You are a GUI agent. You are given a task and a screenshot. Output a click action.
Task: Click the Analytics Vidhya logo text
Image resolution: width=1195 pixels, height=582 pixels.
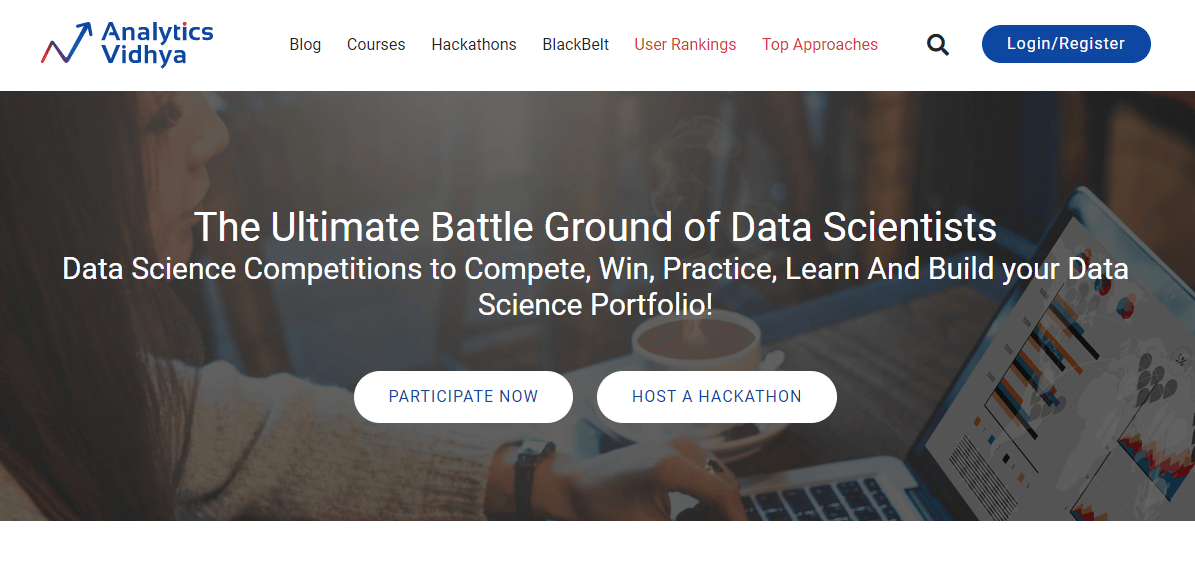(157, 44)
